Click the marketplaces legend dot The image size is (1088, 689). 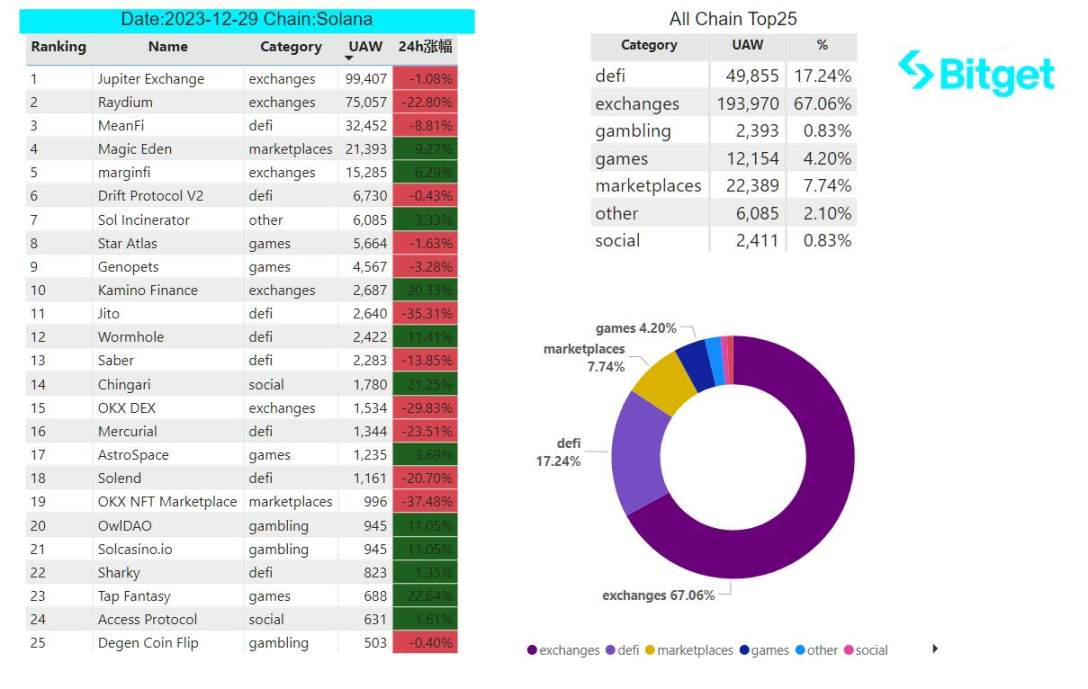coord(650,650)
